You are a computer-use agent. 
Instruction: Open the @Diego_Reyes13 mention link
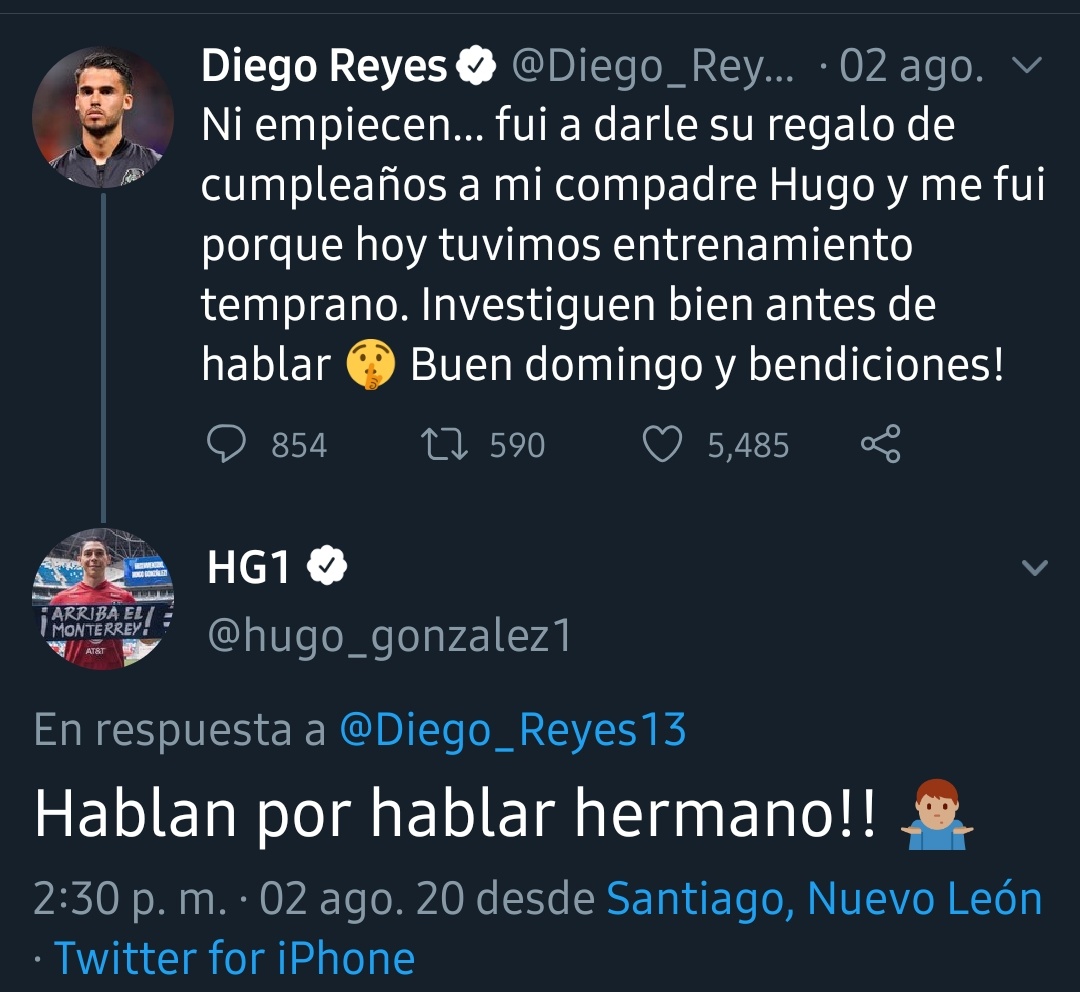[x=513, y=731]
